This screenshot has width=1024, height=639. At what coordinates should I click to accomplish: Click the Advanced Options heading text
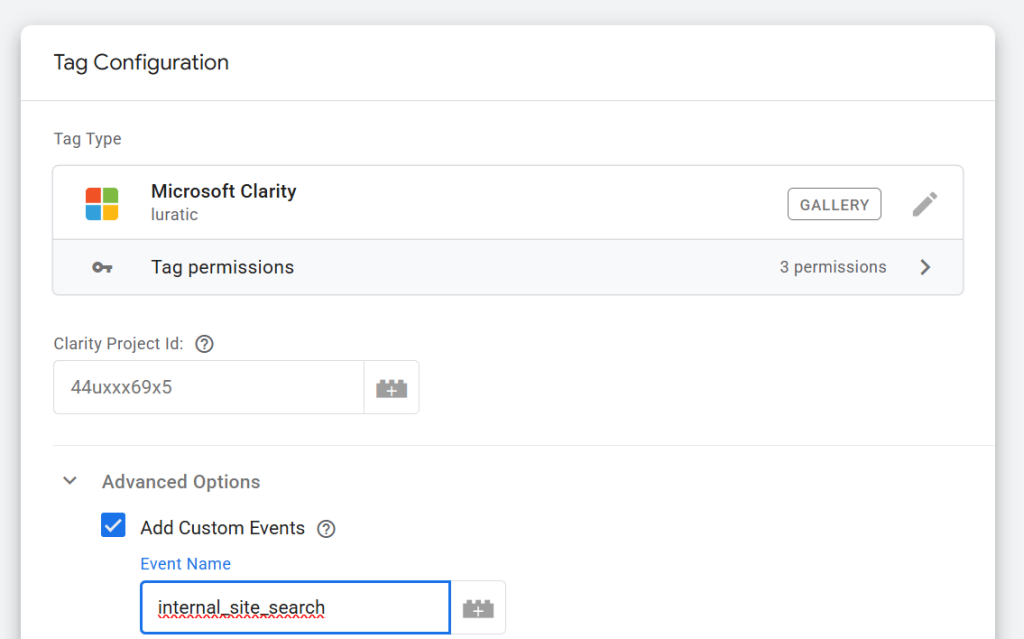181,482
